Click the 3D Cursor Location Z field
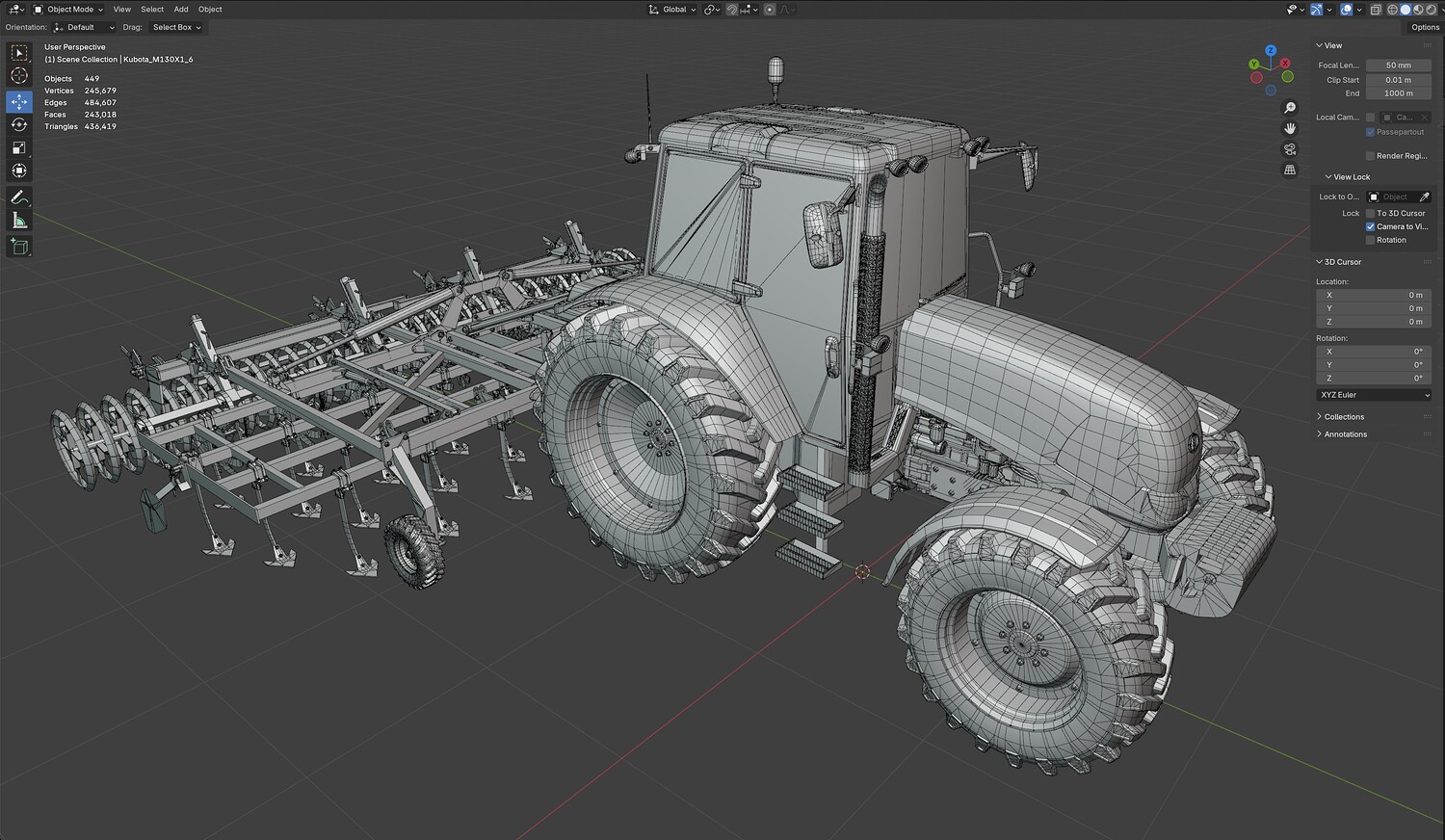Image resolution: width=1445 pixels, height=840 pixels. [x=1374, y=322]
